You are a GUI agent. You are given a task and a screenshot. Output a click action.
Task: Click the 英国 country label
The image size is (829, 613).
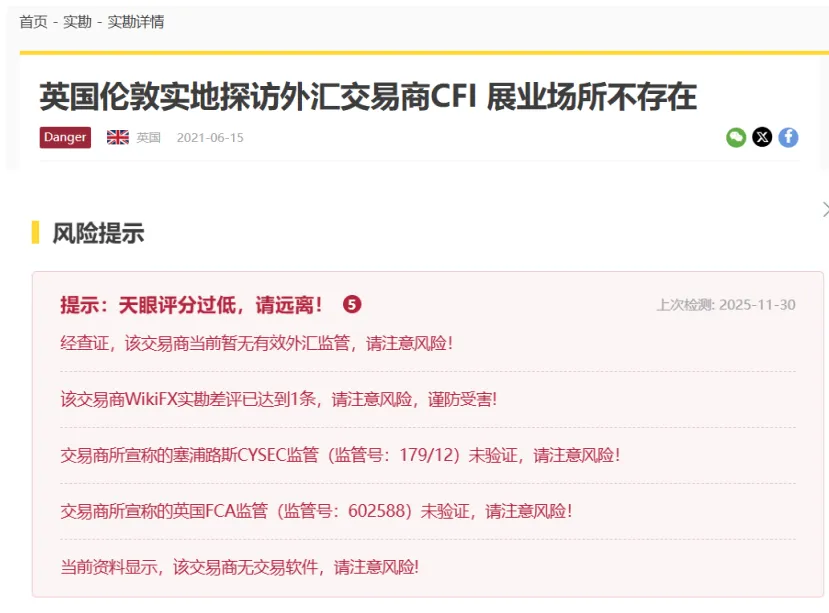click(x=149, y=138)
